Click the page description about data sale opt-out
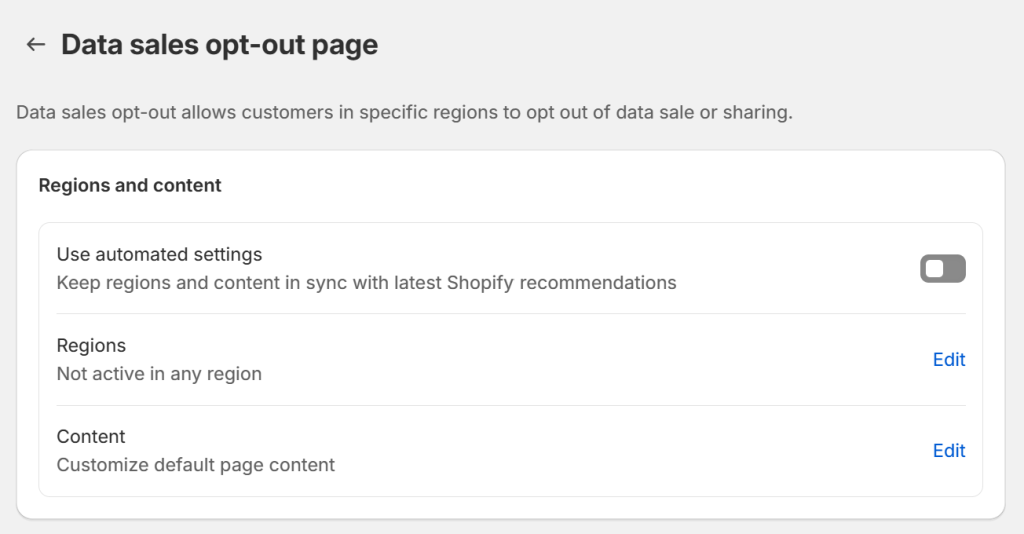Screen dimensions: 1024x534 [404, 112]
